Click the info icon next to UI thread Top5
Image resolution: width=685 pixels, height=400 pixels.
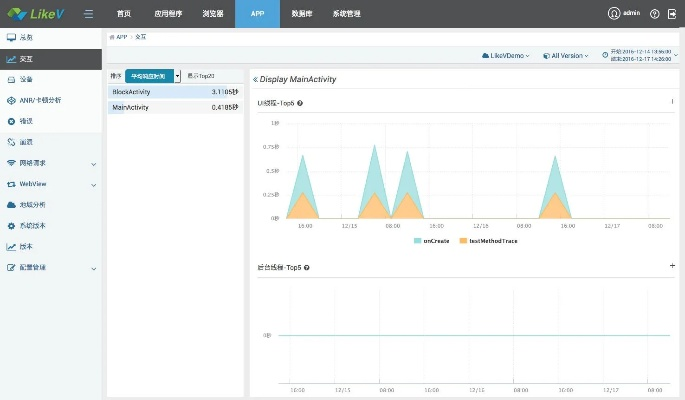pyautogui.click(x=300, y=103)
